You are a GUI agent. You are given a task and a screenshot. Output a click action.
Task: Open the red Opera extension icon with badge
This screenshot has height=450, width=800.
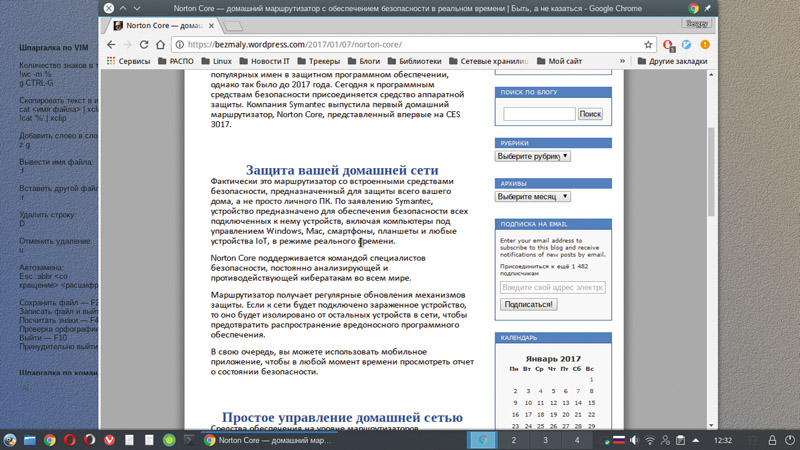click(x=668, y=45)
